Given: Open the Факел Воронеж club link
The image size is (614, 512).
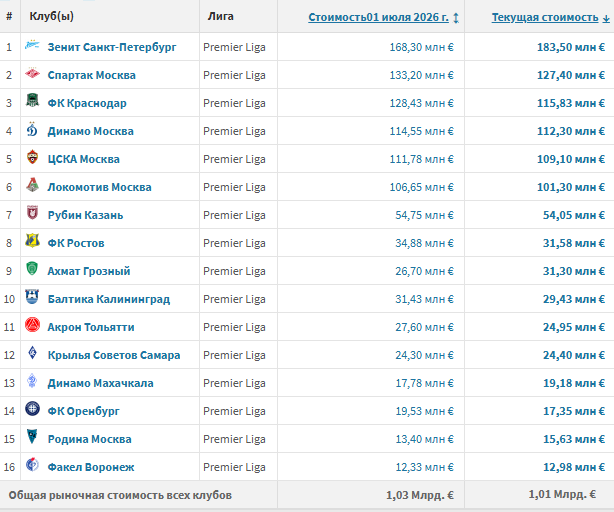Looking at the screenshot, I should click(90, 467).
